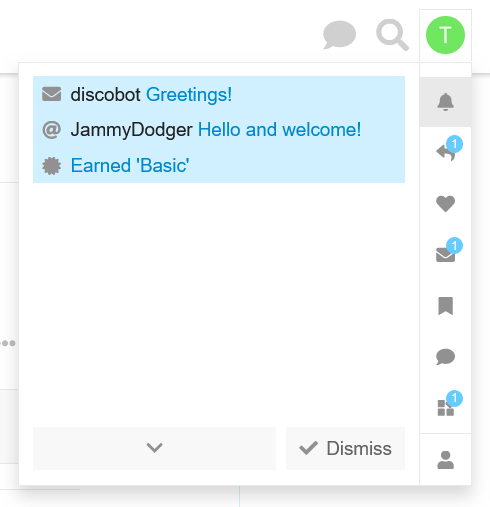Select the bell notifications tab
The image size is (490, 507).
coord(445,102)
